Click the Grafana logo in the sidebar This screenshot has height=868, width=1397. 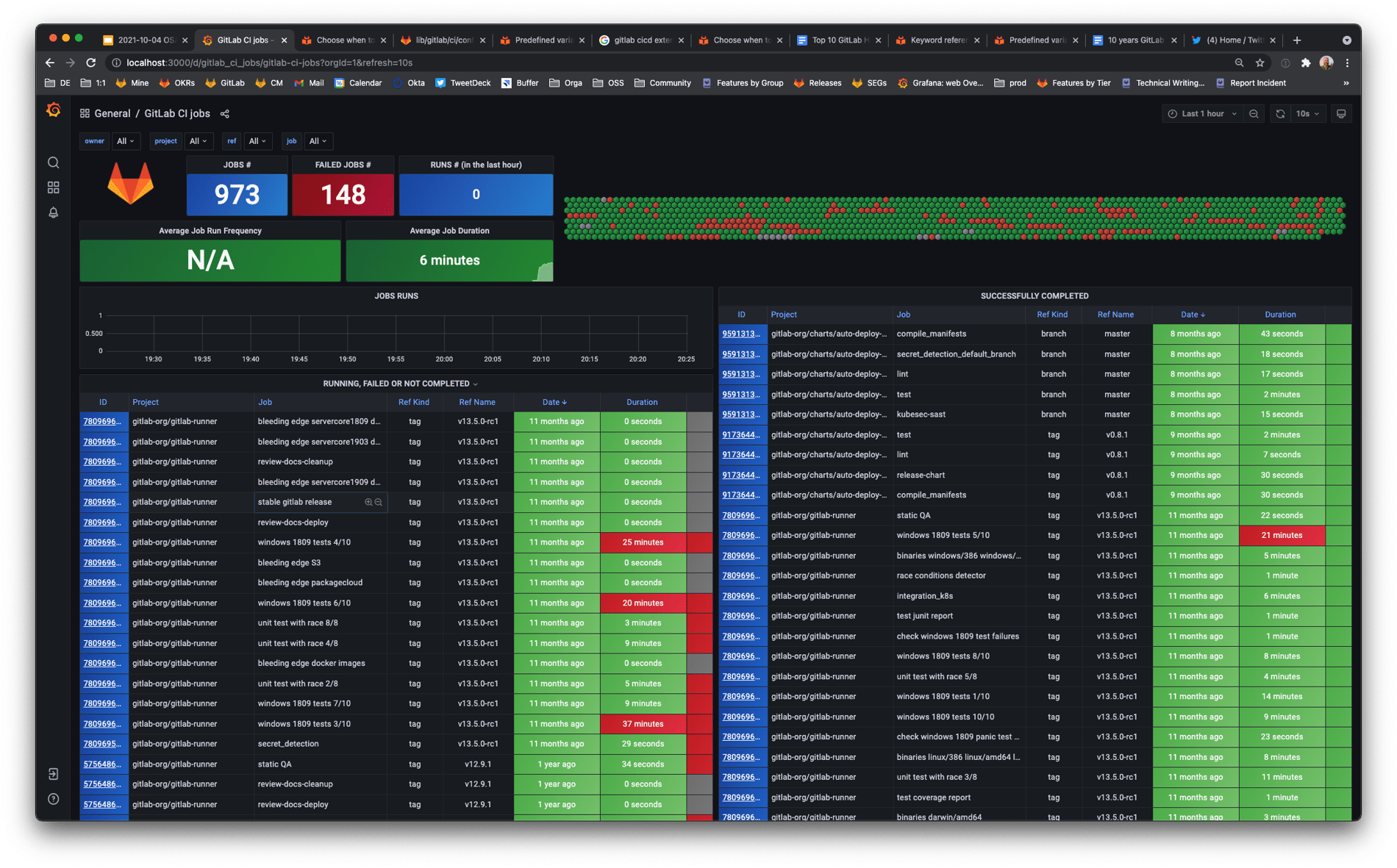click(x=54, y=110)
